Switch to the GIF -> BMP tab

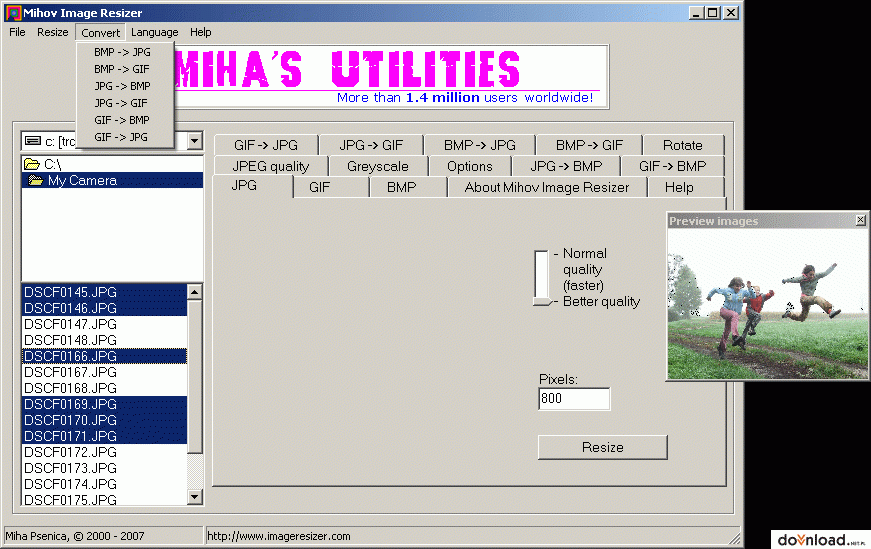pos(672,166)
